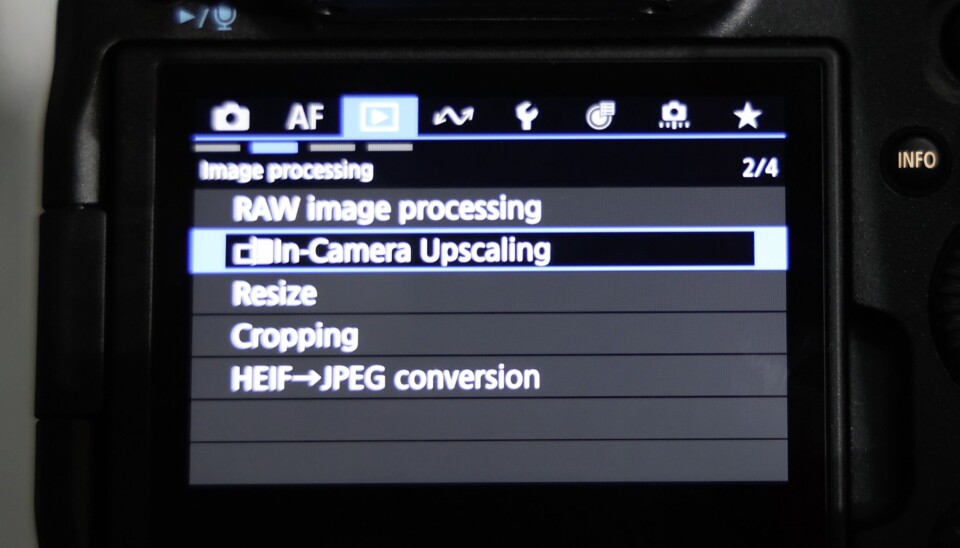Image resolution: width=960 pixels, height=548 pixels.
Task: Push the physical INFO button
Action: [x=917, y=160]
